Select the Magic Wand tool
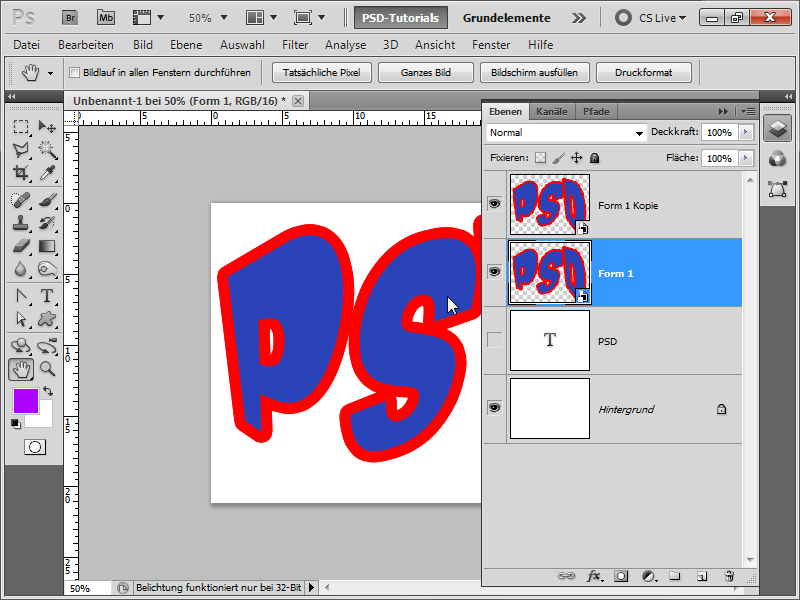The image size is (800, 600). pyautogui.click(x=47, y=149)
